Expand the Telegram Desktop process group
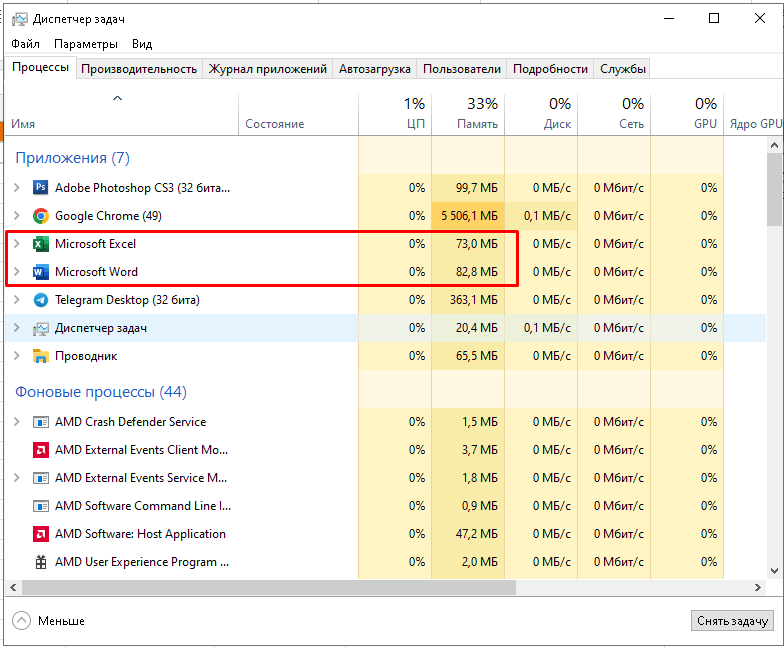Screen dimensions: 784x648 (16, 300)
